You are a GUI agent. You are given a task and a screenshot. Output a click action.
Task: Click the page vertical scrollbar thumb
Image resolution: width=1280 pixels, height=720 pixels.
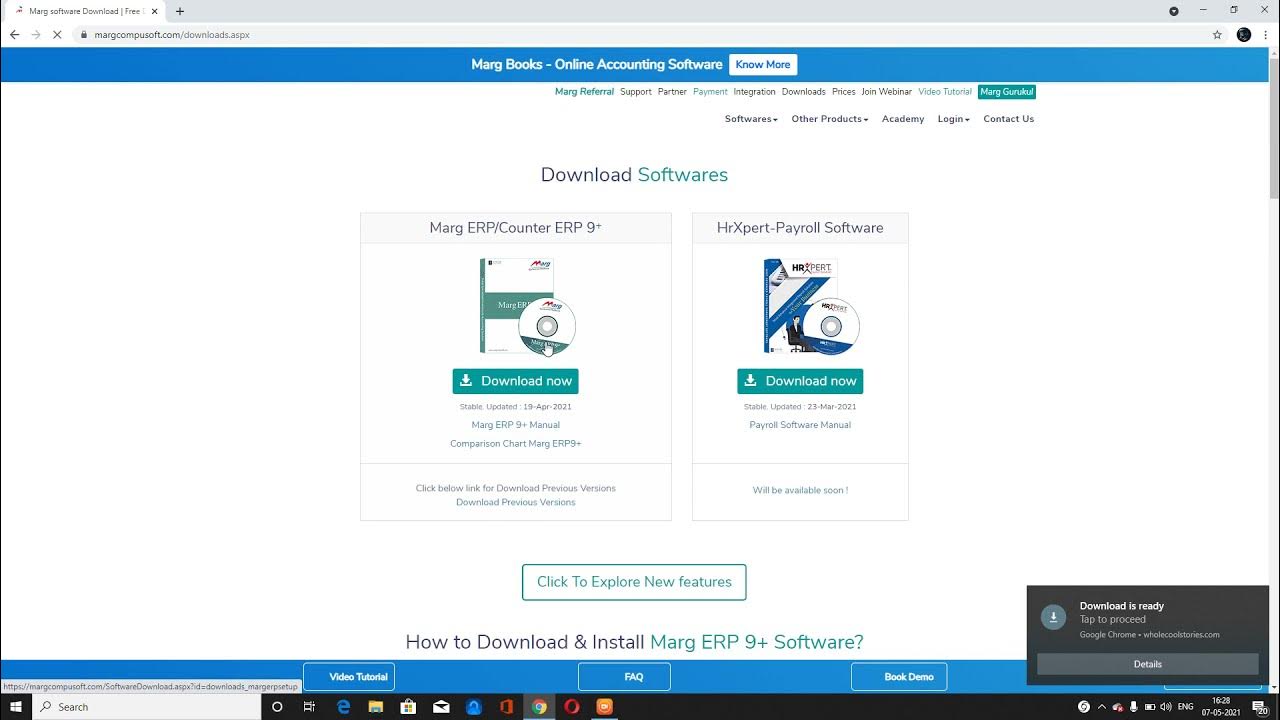pyautogui.click(x=1273, y=126)
